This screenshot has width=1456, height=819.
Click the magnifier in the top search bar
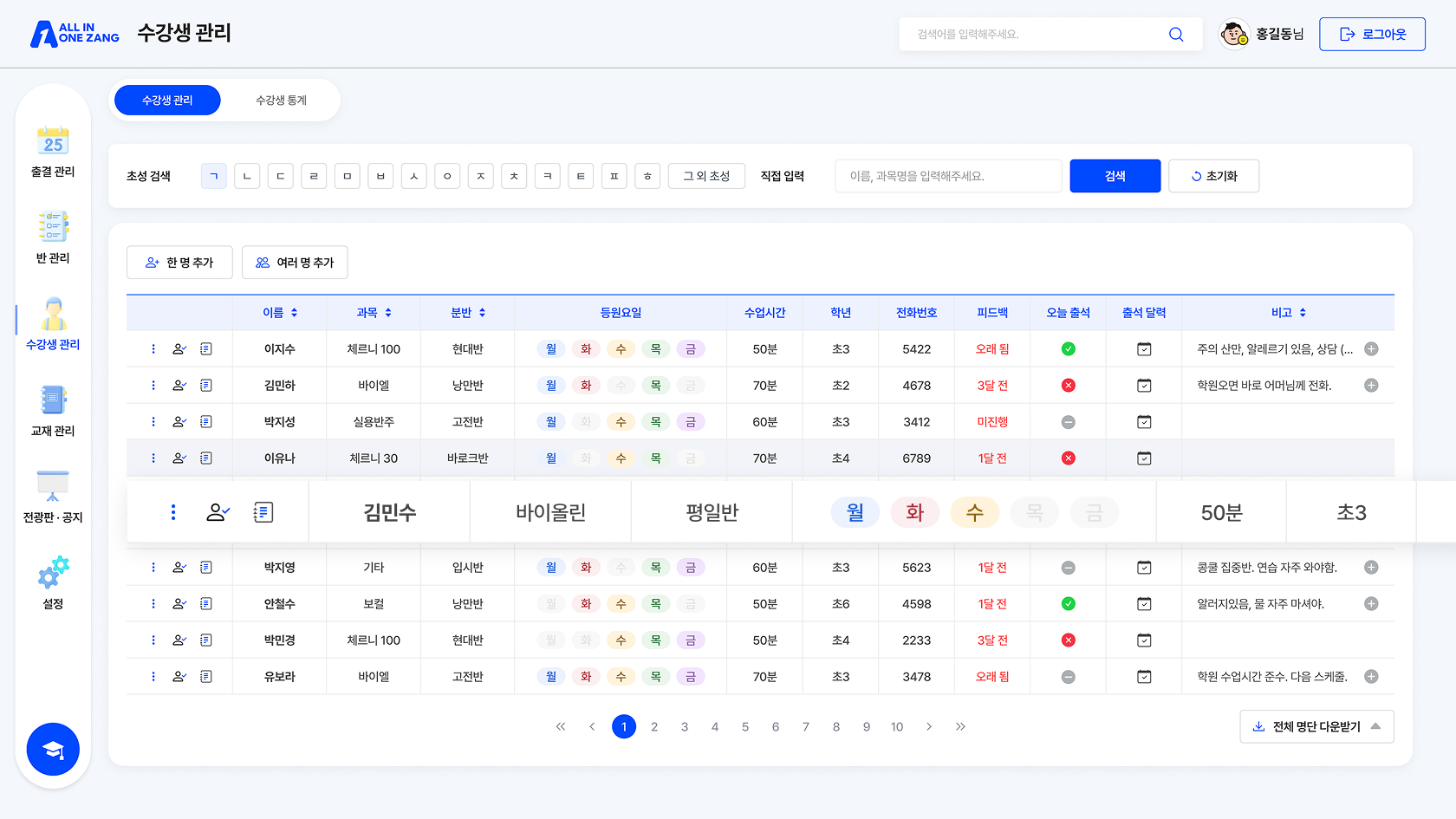click(x=1176, y=34)
